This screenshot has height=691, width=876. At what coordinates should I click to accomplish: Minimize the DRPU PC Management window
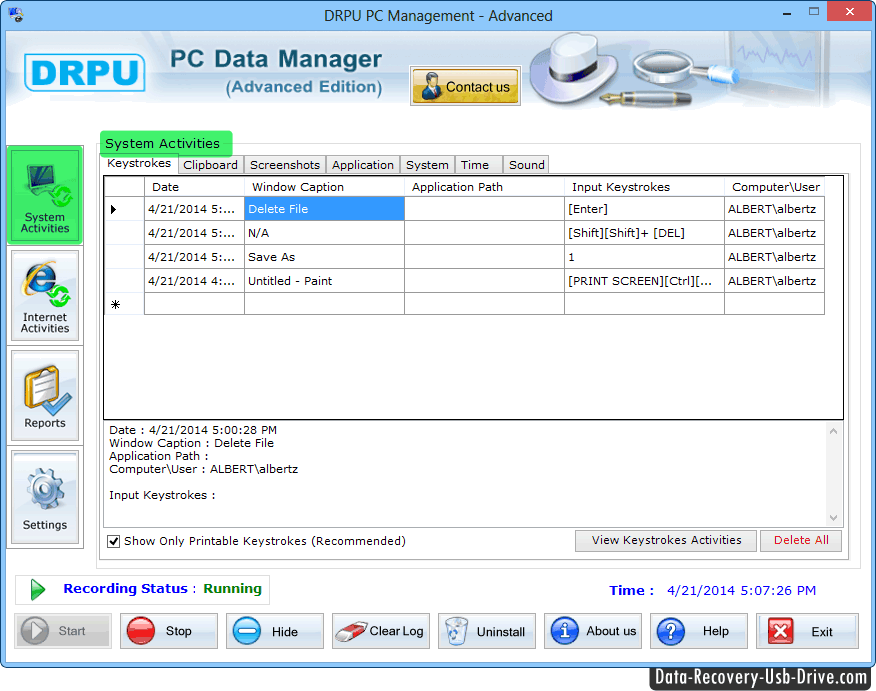pyautogui.click(x=787, y=12)
